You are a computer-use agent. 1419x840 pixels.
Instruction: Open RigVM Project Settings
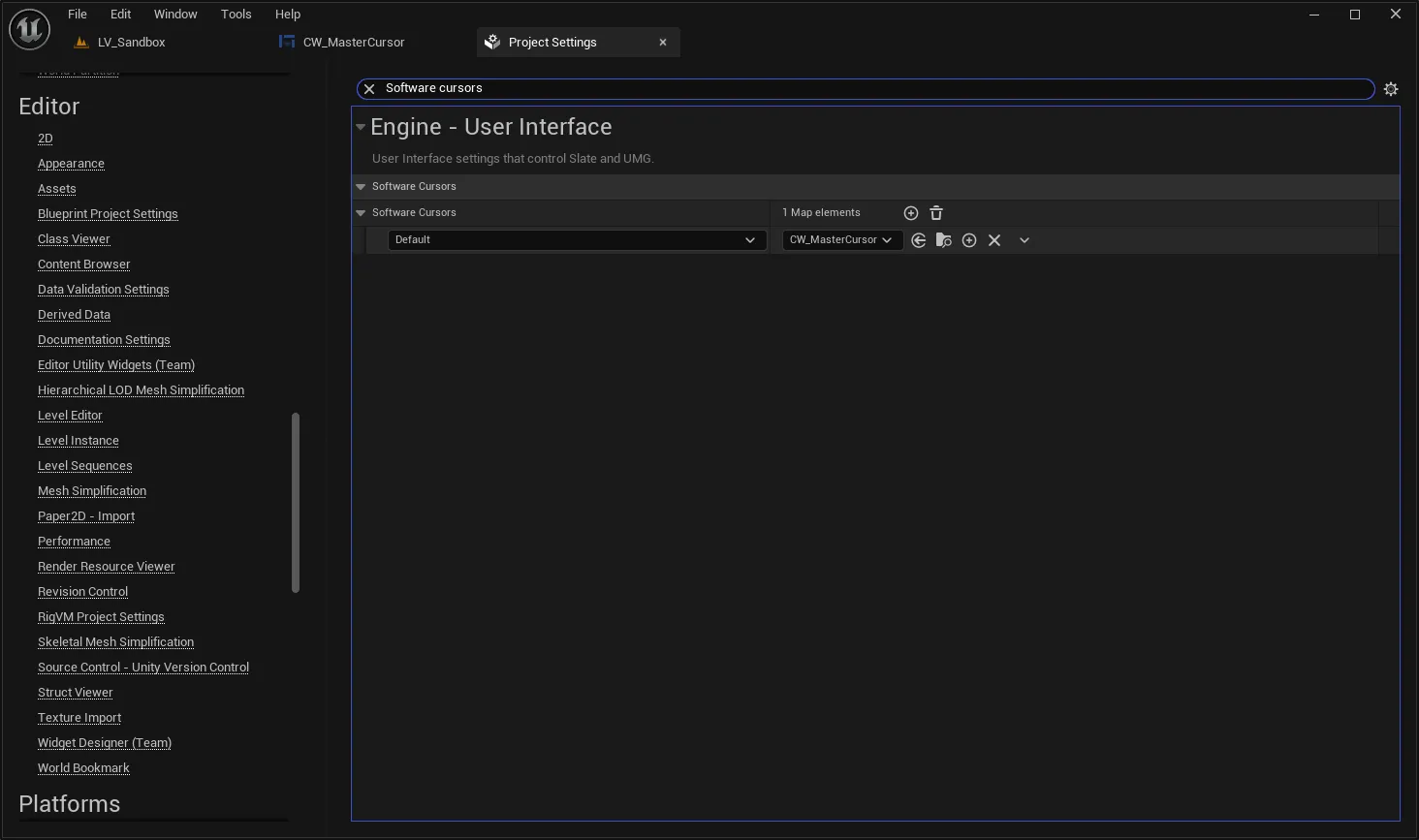click(101, 617)
